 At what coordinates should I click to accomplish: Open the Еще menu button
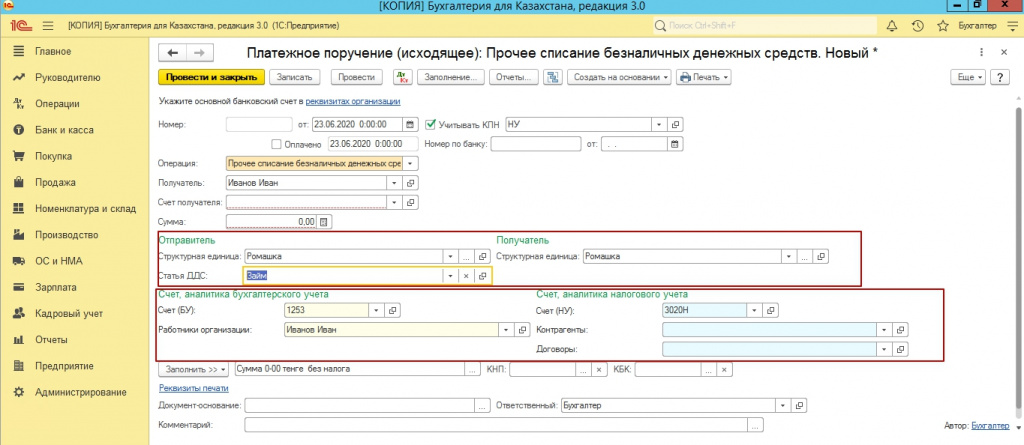click(970, 77)
